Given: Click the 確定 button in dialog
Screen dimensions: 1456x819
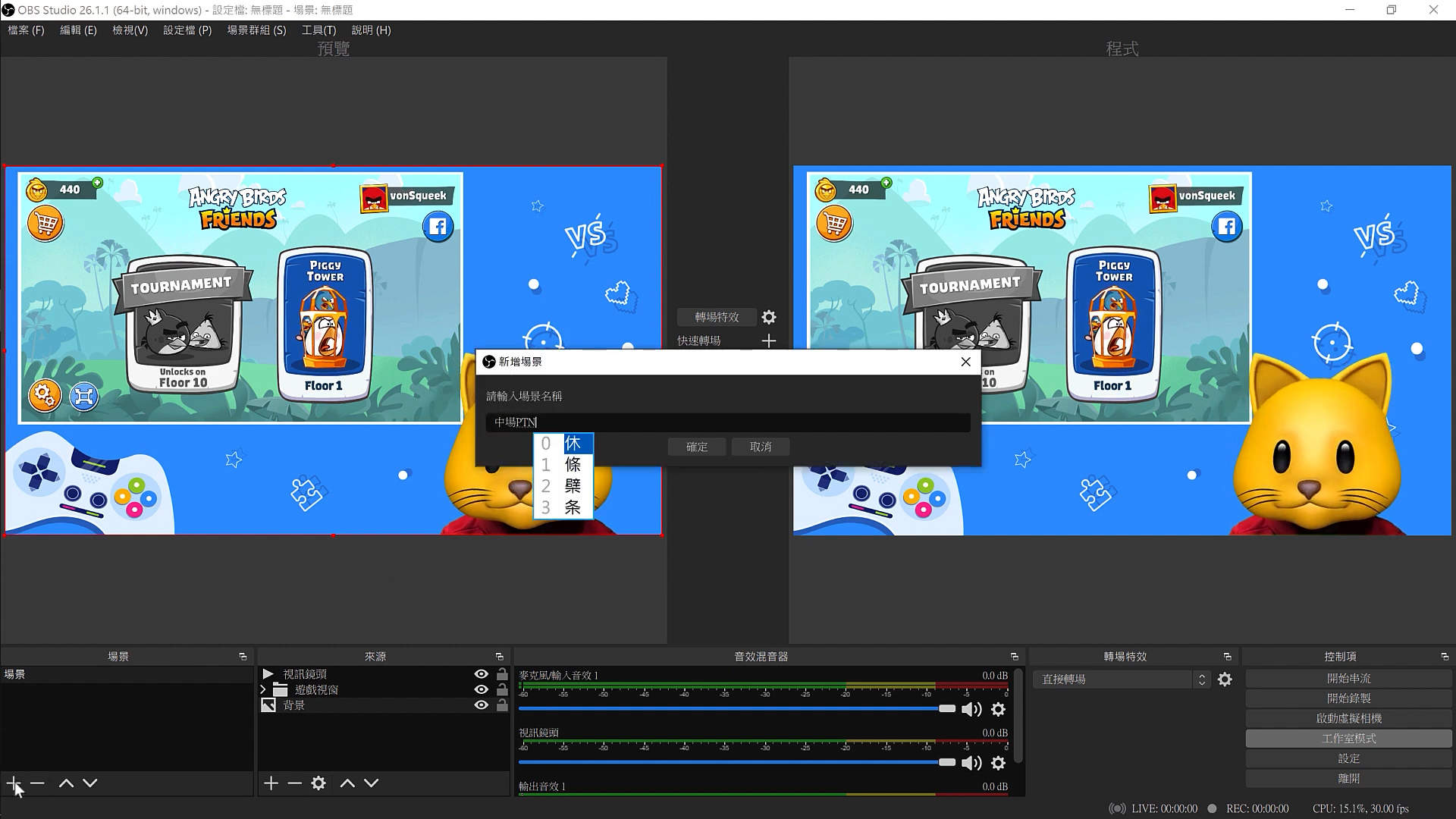Looking at the screenshot, I should point(696,447).
